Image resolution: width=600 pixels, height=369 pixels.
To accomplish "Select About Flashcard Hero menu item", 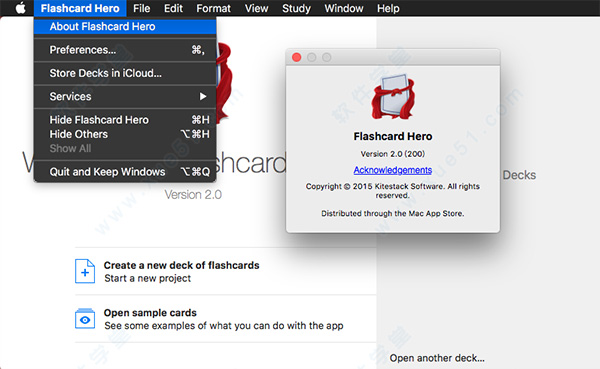I will pyautogui.click(x=125, y=26).
